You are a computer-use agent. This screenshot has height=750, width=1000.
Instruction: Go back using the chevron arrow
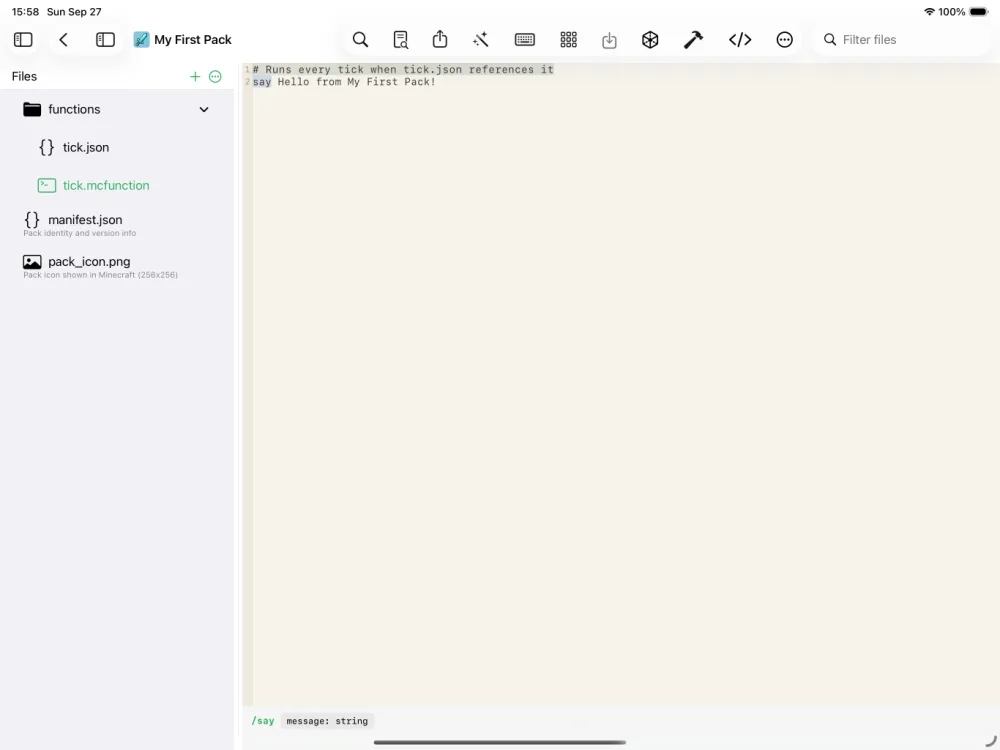pos(63,40)
